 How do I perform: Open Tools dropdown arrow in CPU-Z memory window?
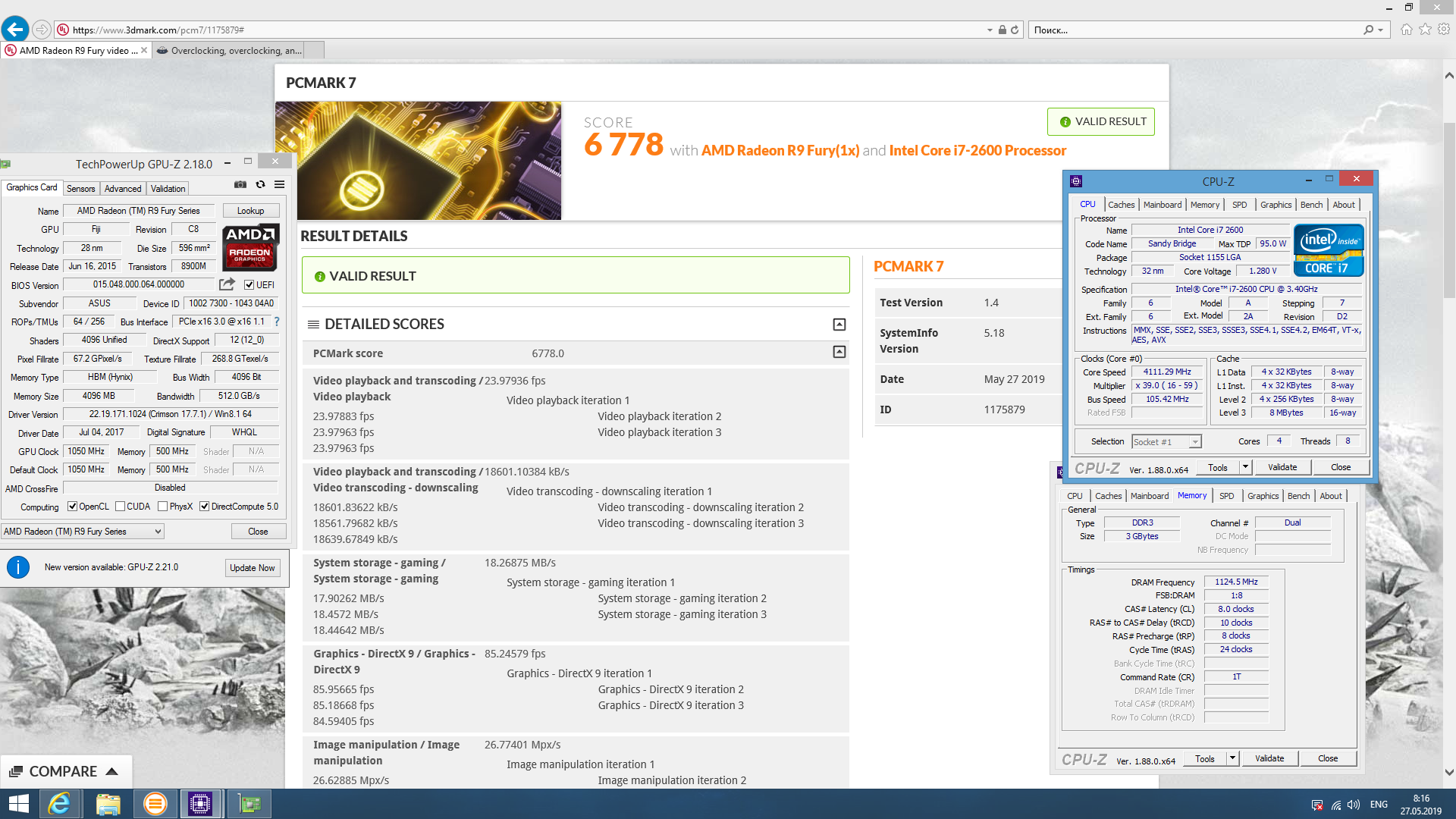(1232, 758)
